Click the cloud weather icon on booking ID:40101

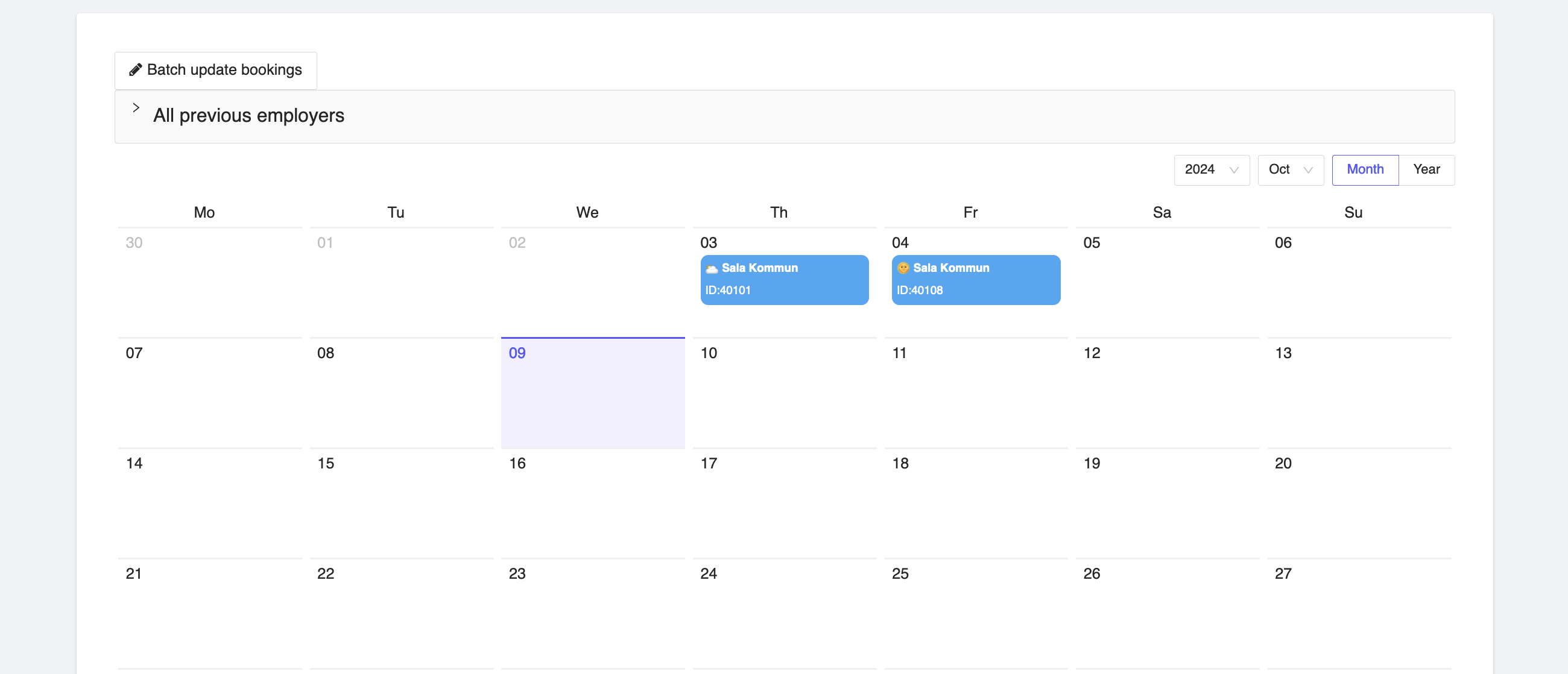[712, 268]
